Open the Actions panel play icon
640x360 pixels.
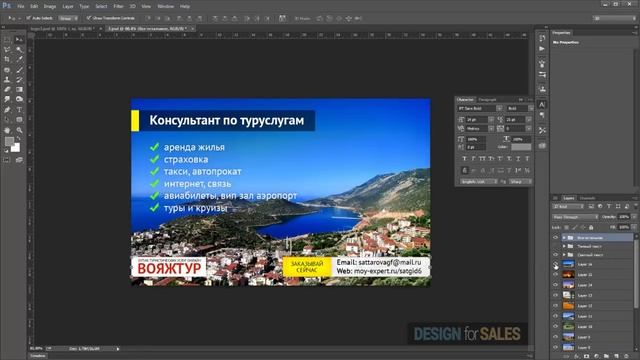(542, 49)
